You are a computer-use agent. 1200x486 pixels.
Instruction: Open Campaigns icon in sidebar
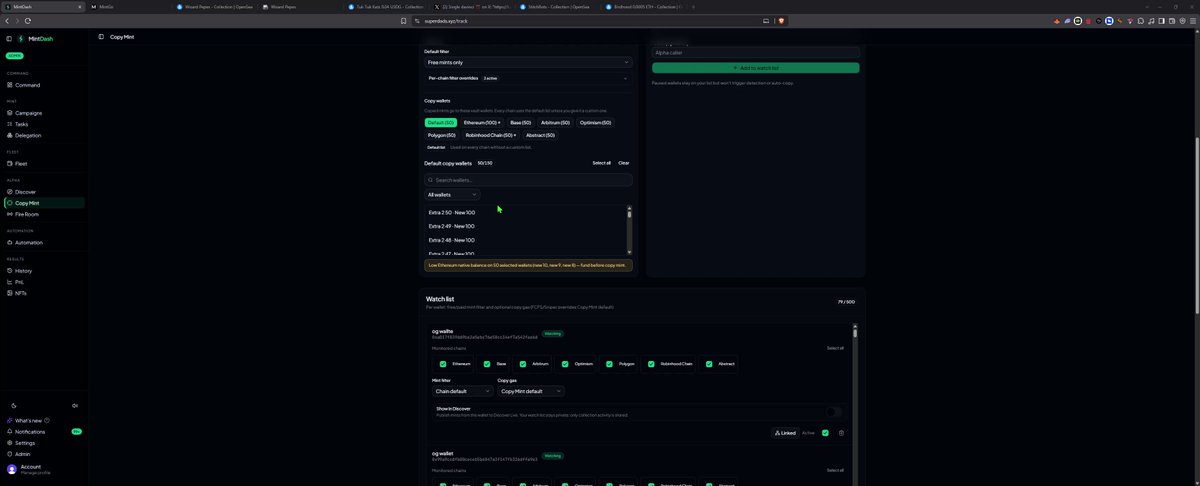point(9,113)
